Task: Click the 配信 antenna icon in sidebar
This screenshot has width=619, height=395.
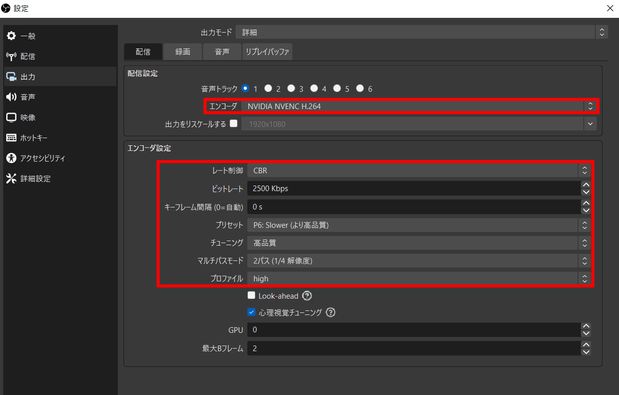Action: pyautogui.click(x=11, y=56)
